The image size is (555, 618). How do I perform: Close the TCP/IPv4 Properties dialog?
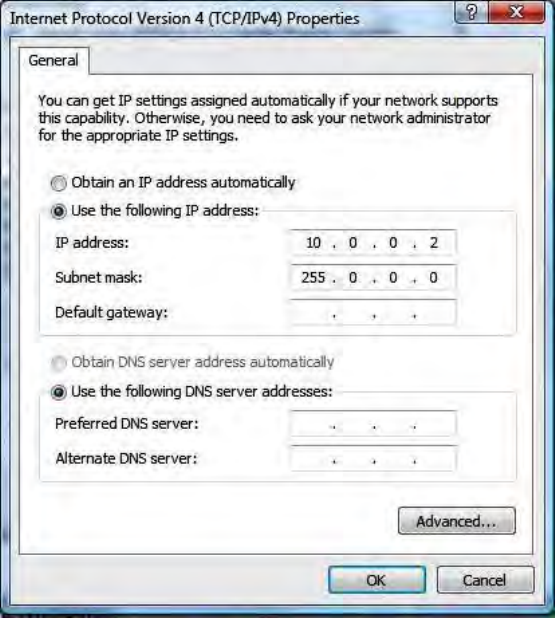pos(516,13)
